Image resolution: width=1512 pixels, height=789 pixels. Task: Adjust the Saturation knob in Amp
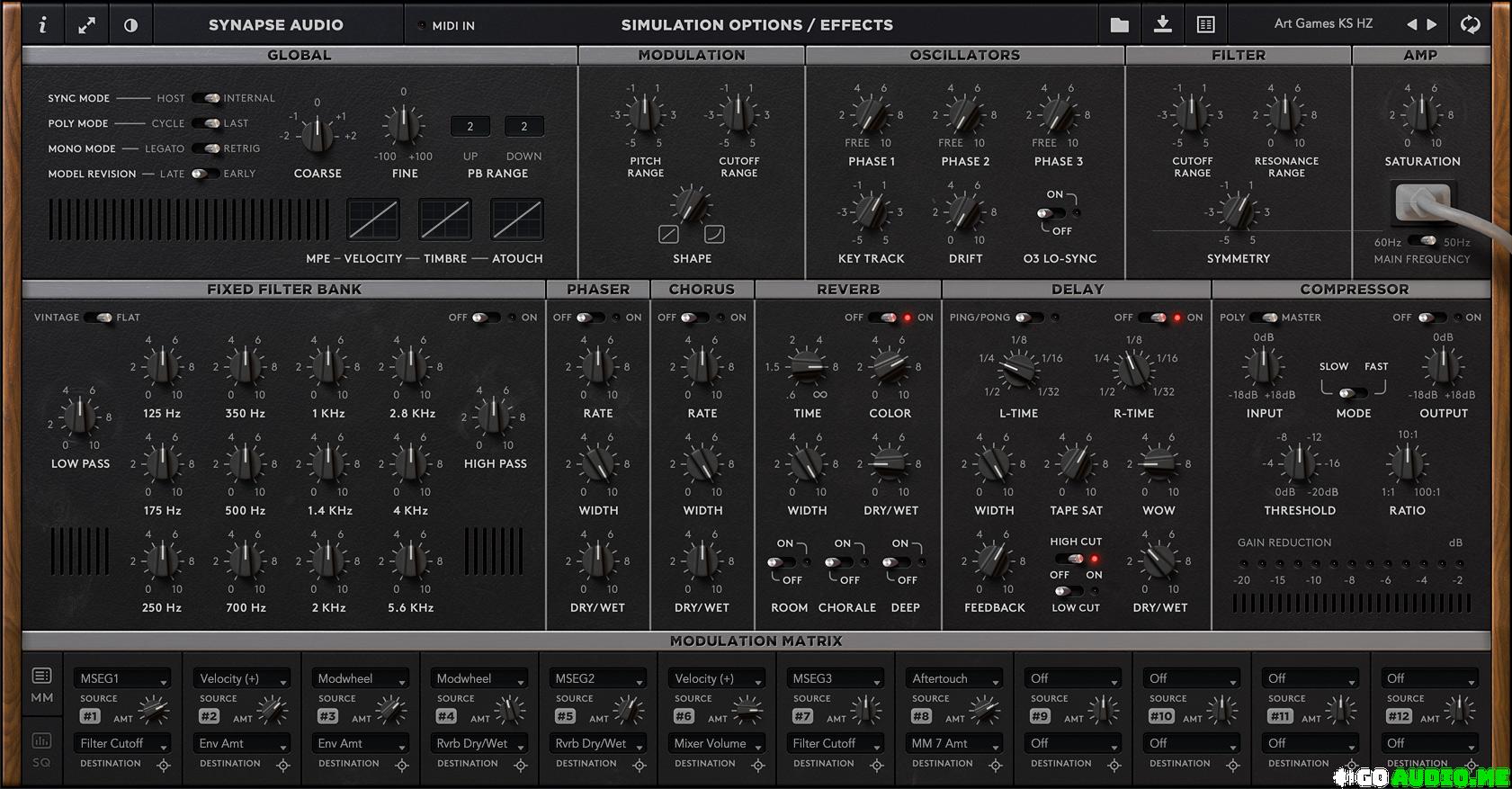[x=1422, y=114]
